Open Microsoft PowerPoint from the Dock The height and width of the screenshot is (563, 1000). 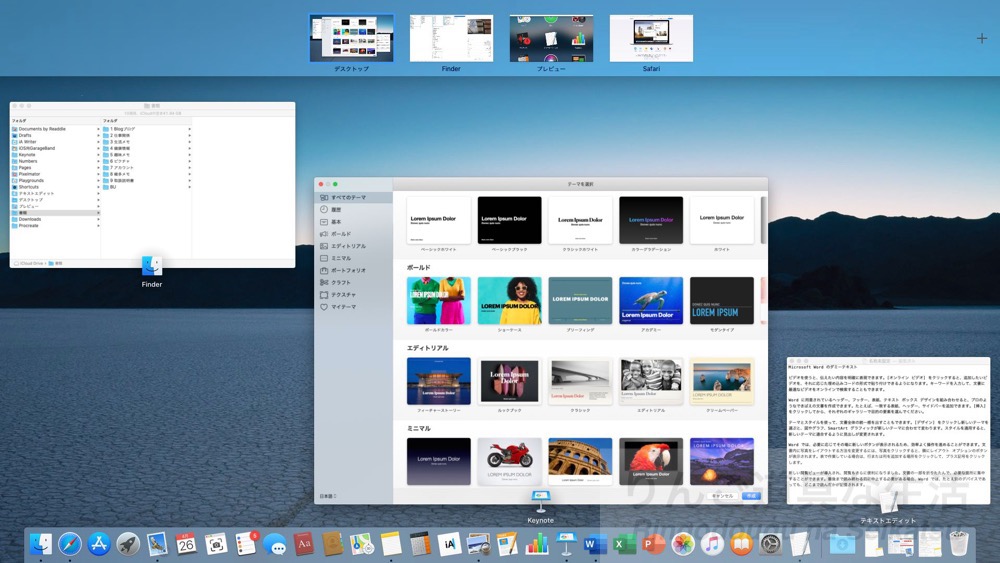point(654,544)
